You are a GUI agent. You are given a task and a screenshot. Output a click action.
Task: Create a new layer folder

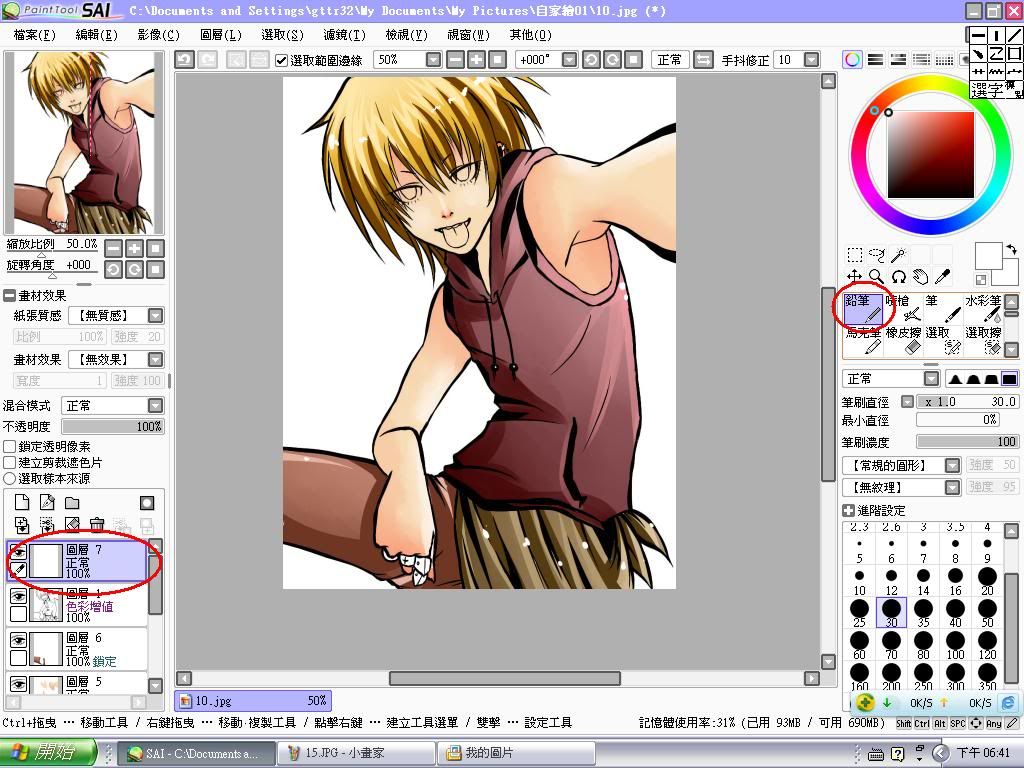[72, 502]
